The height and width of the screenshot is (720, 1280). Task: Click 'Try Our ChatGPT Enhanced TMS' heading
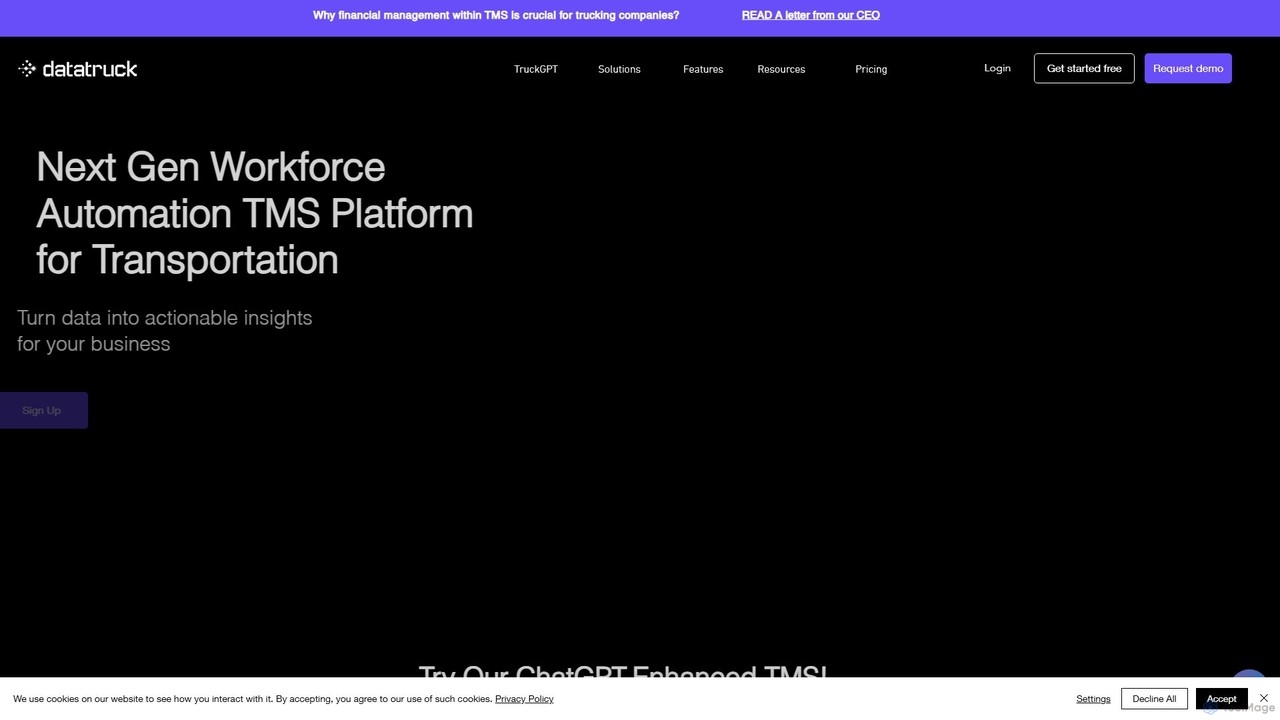point(623,671)
